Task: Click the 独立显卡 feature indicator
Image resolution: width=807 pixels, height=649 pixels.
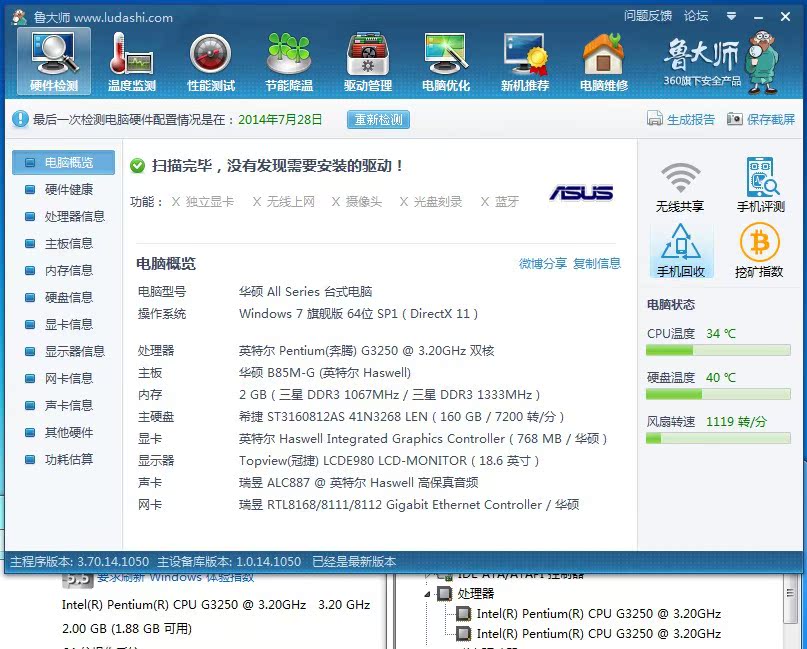Action: pos(203,201)
